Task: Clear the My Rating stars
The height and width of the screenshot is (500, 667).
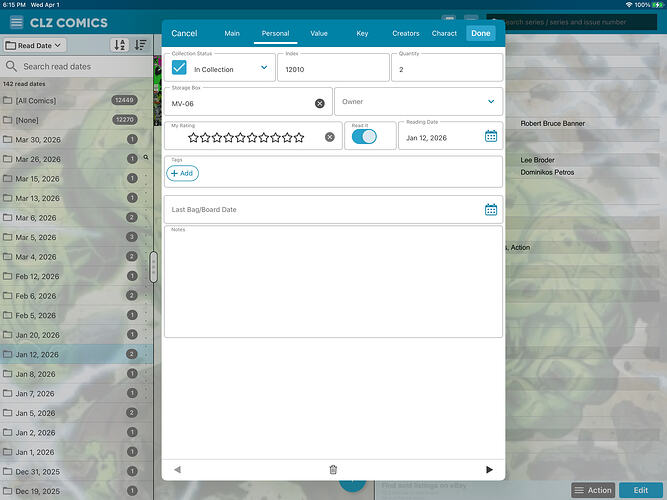Action: click(330, 137)
